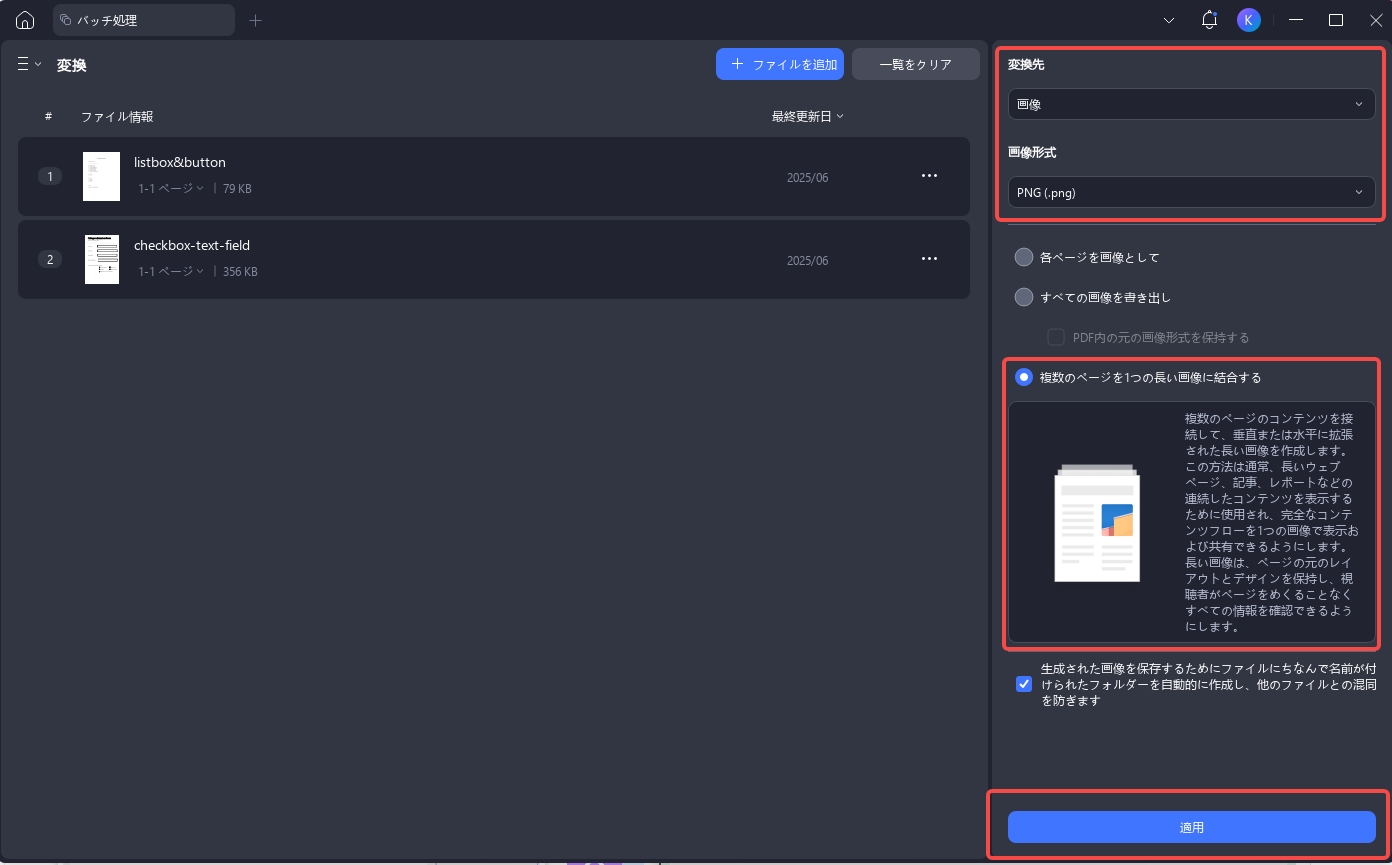Image resolution: width=1392 pixels, height=865 pixels.
Task: Click the 一覧をクリア button
Action: click(x=916, y=64)
